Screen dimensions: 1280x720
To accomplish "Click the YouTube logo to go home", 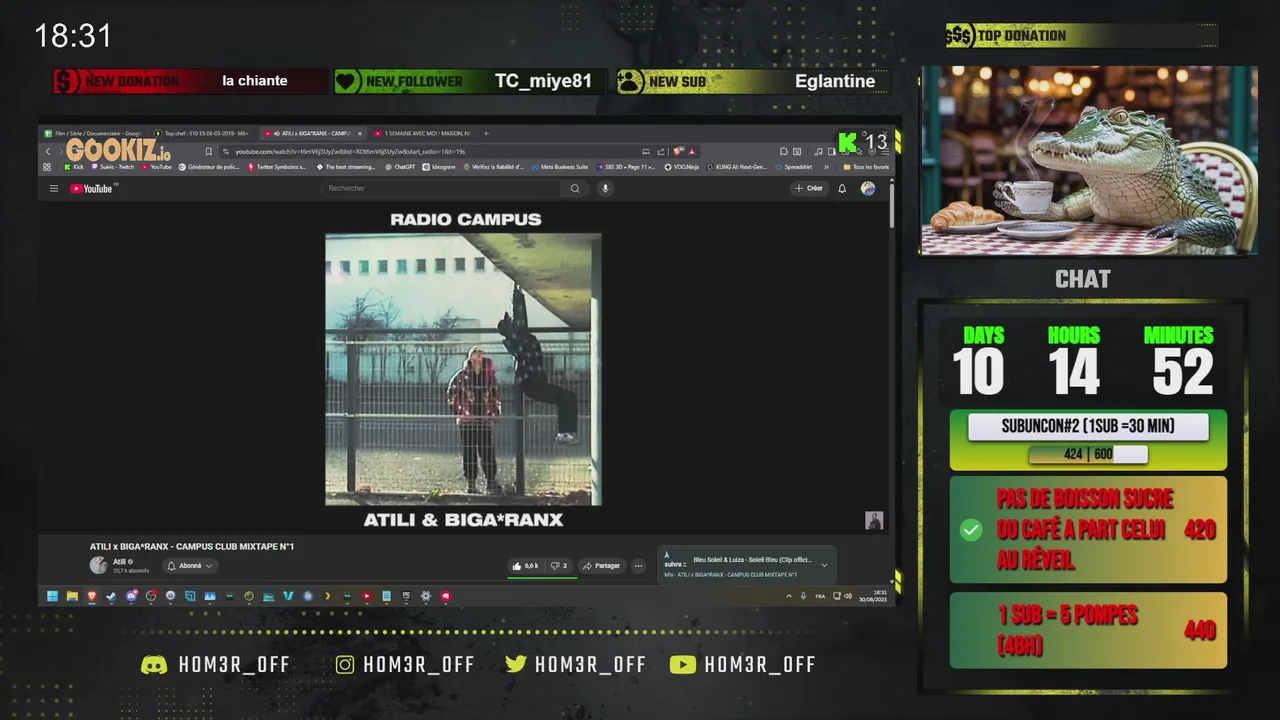I will tap(91, 188).
